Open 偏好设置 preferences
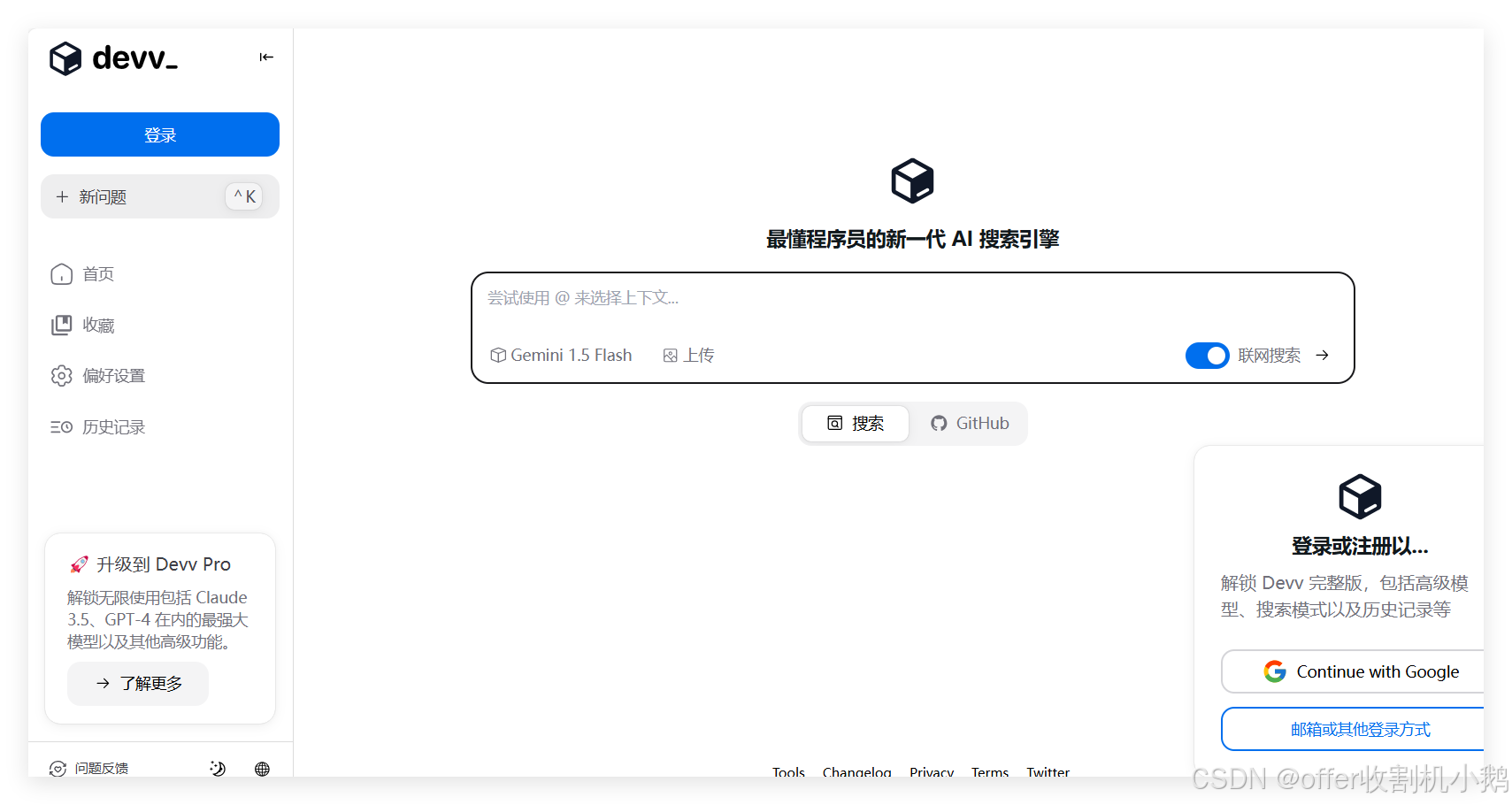 (x=97, y=376)
